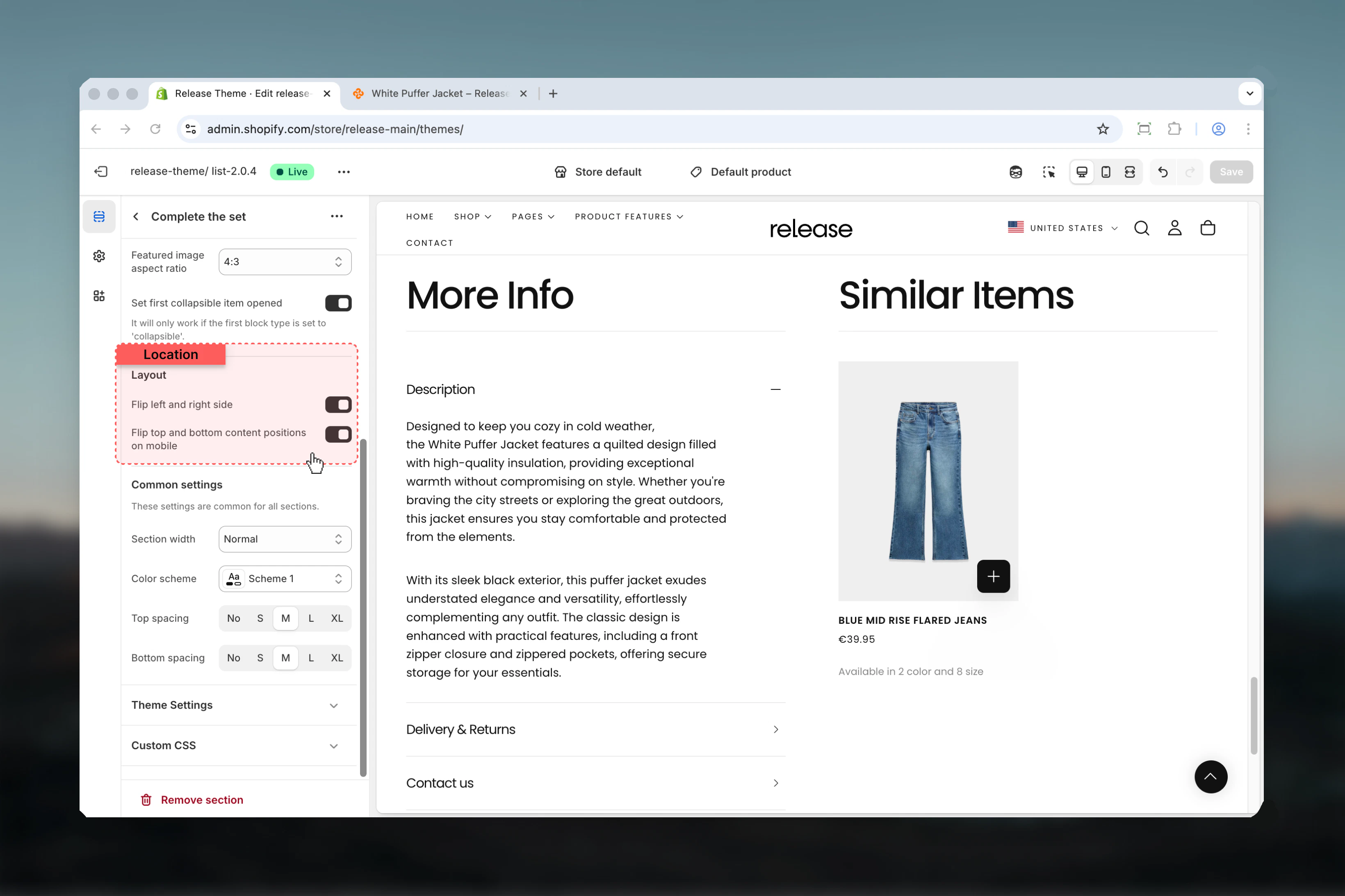The height and width of the screenshot is (896, 1345).
Task: Click the market preview icon in top bar
Action: click(x=1015, y=172)
